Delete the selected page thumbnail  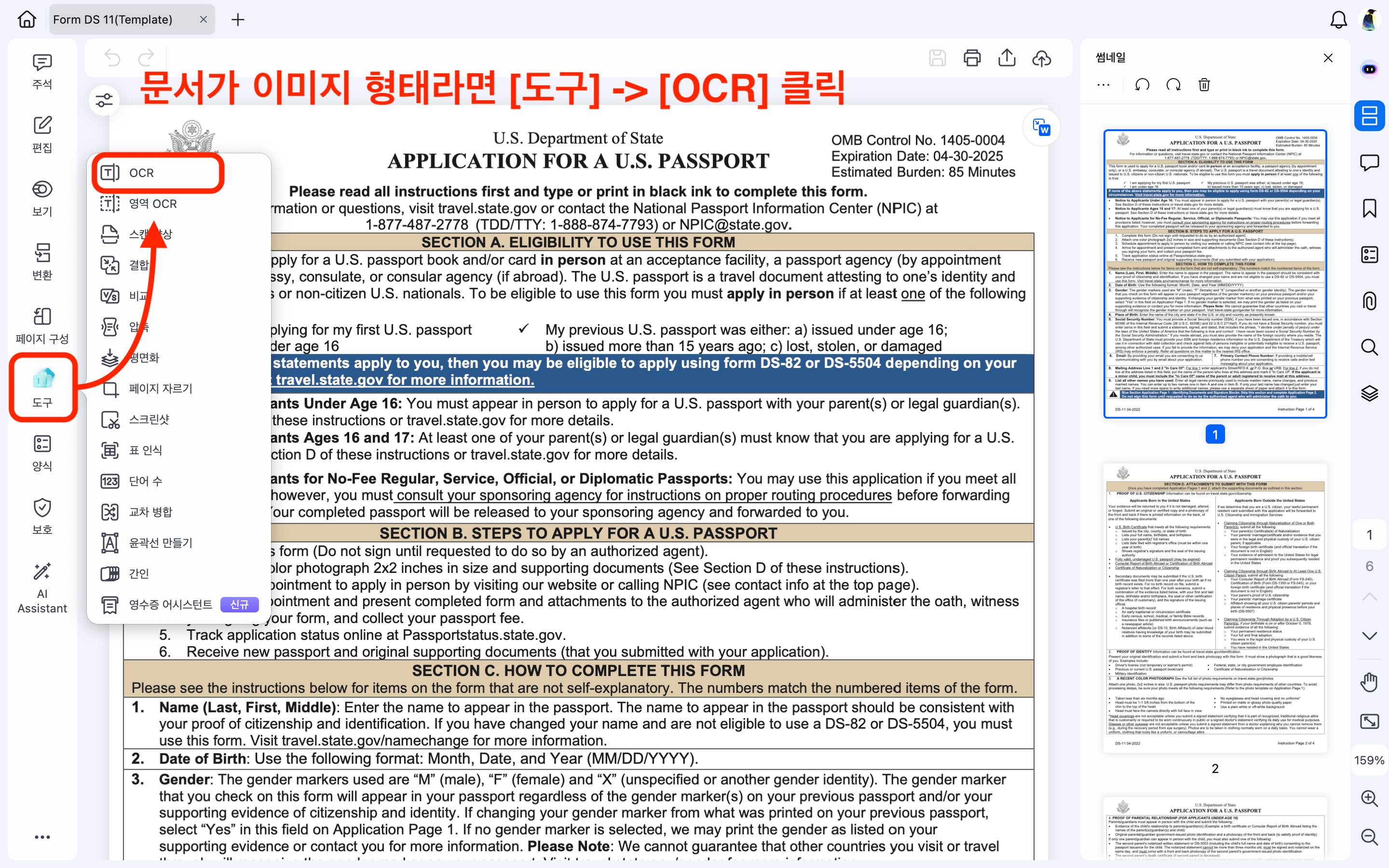[1204, 85]
